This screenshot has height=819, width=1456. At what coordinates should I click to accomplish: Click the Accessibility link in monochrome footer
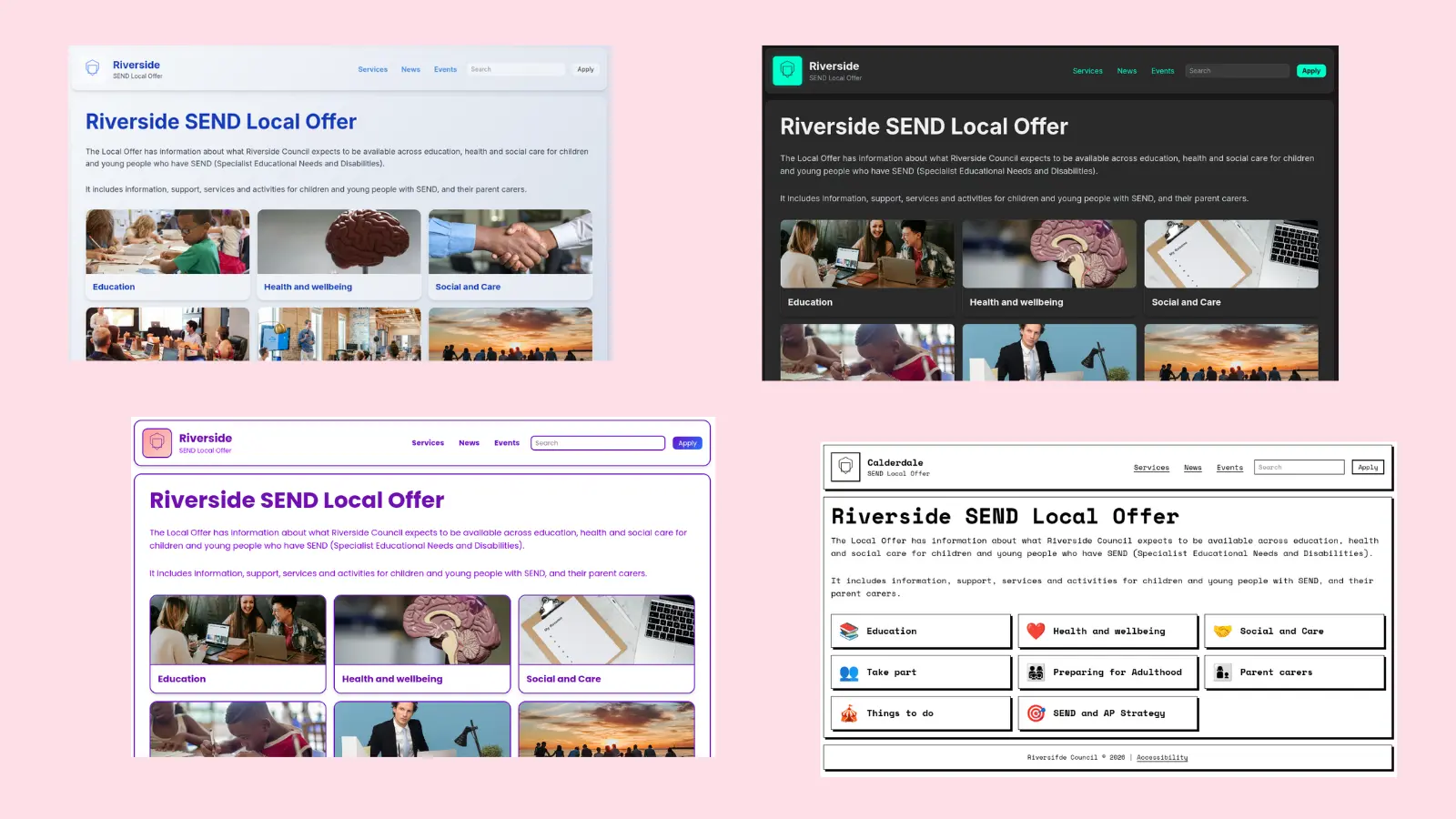click(x=1162, y=758)
